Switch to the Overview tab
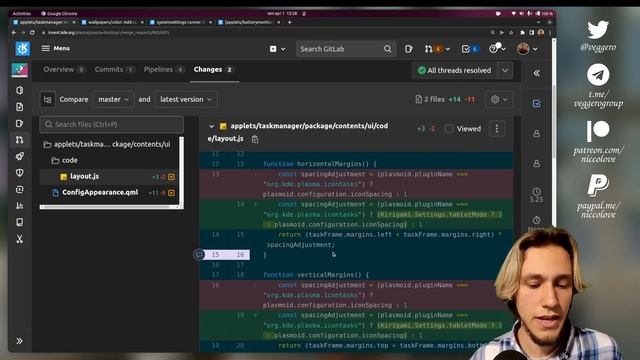The height and width of the screenshot is (360, 640). click(x=64, y=69)
